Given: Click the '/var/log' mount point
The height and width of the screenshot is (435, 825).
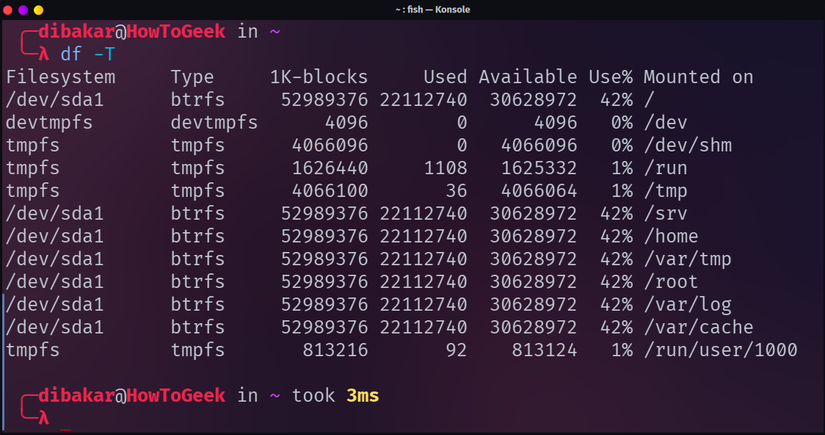Looking at the screenshot, I should point(688,305).
